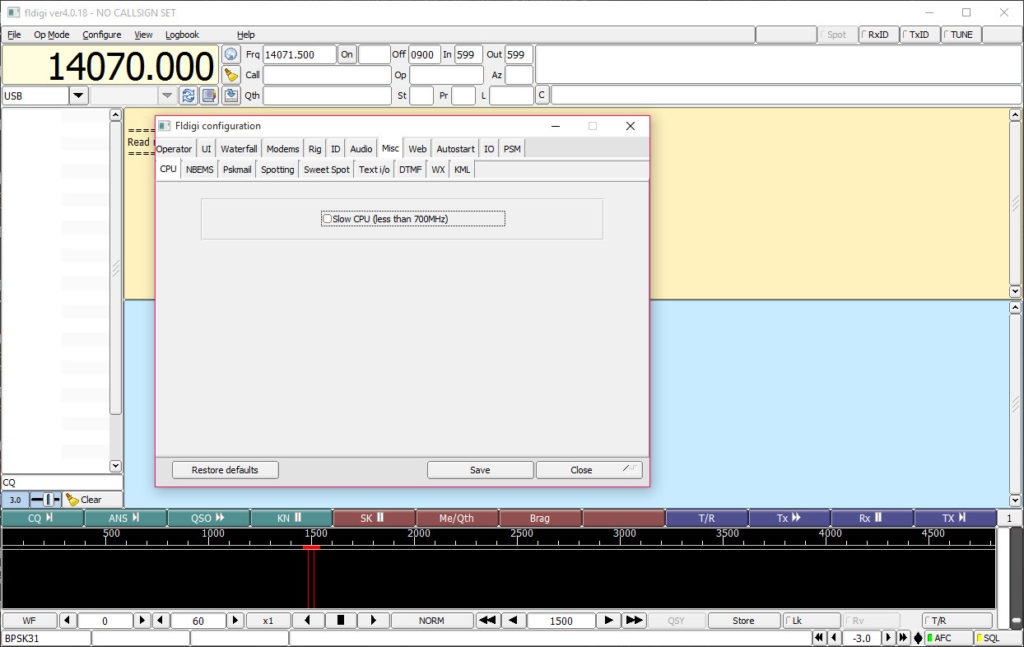Viewport: 1024px width, 647px height.
Task: Click the small slider widget beside 3.0
Action: tap(46, 499)
